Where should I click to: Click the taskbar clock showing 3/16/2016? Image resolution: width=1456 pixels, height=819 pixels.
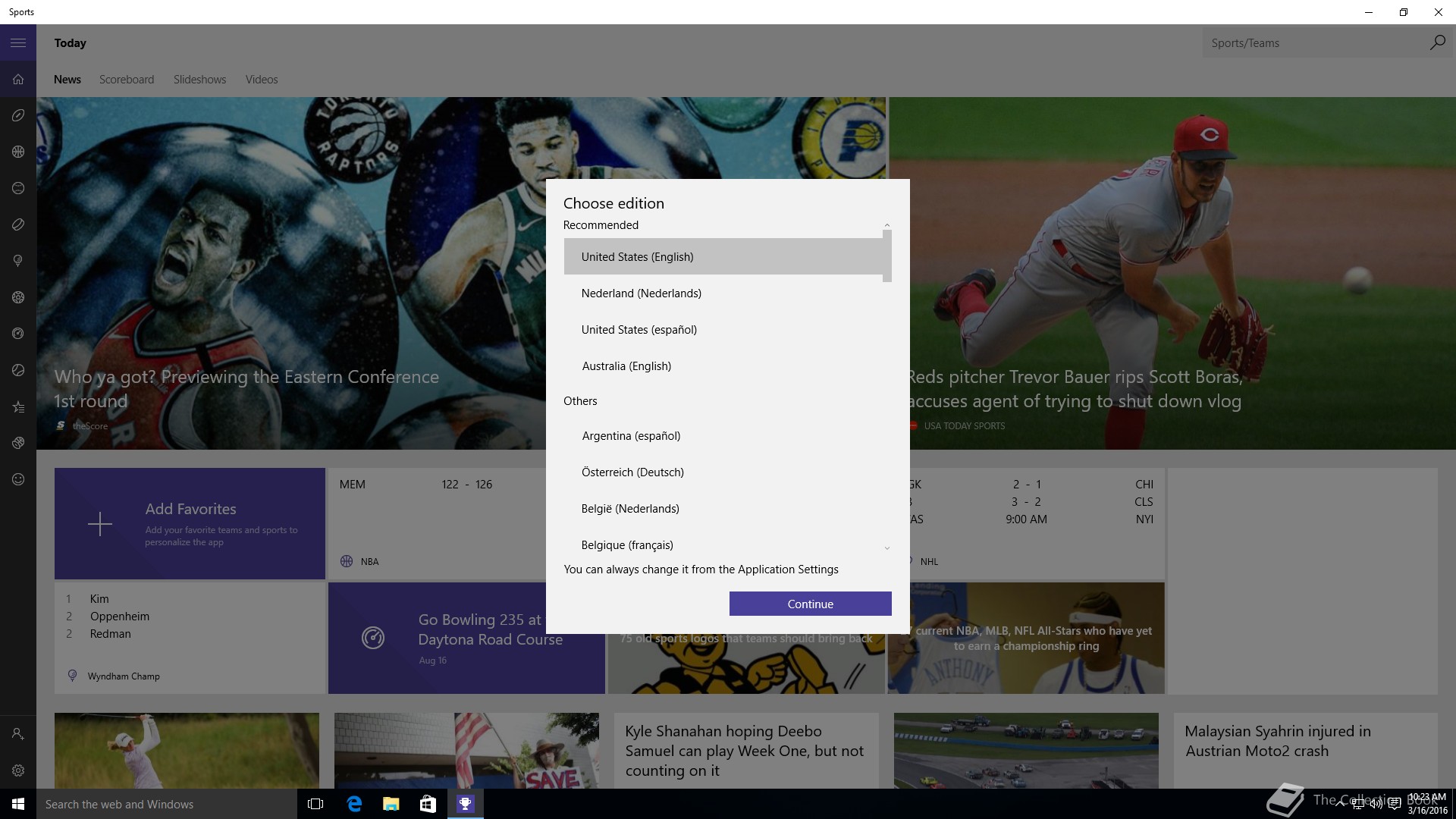click(1427, 804)
